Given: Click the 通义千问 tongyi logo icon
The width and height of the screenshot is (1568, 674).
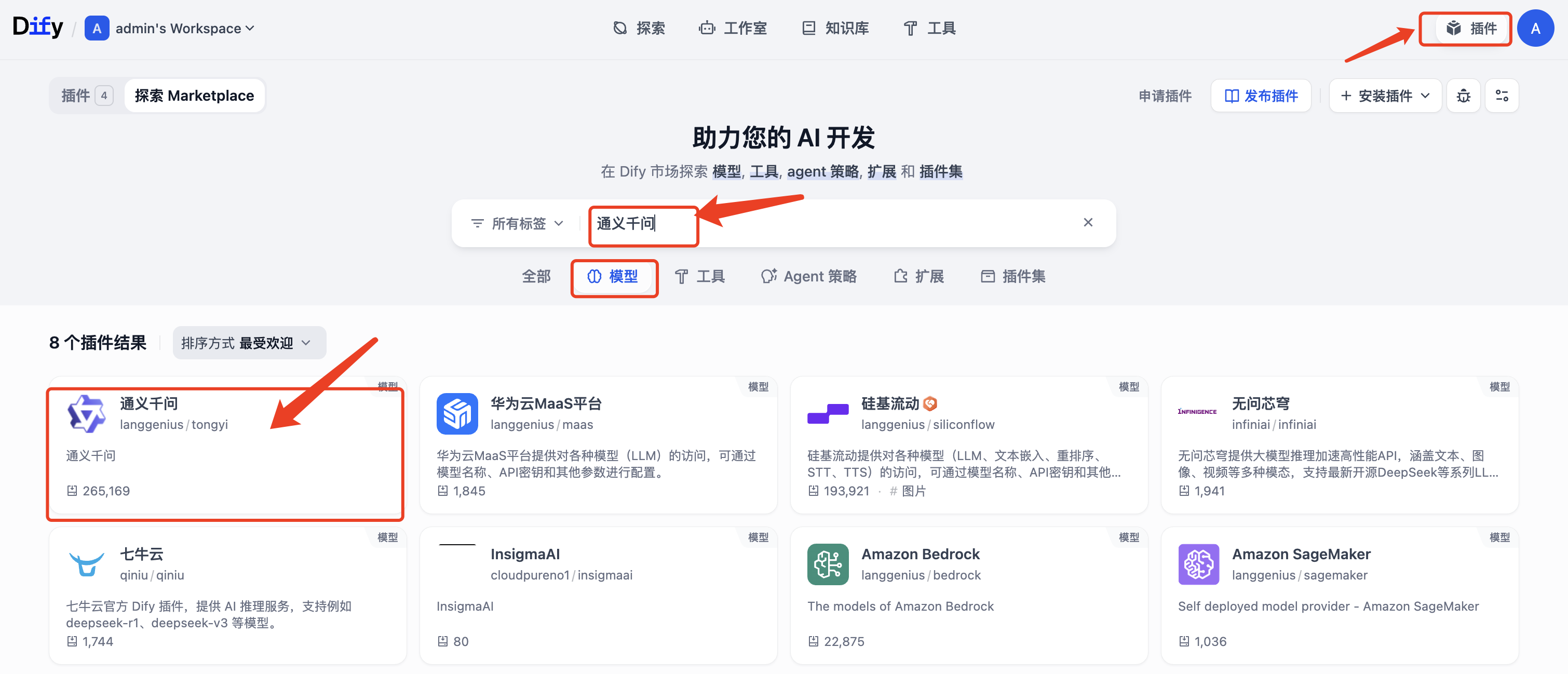Looking at the screenshot, I should [86, 413].
